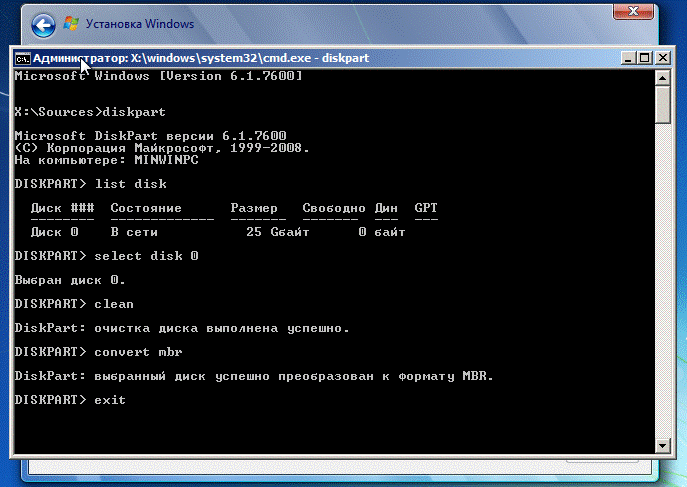Click the 'DISKPART> convert mbr' command
Screen dimensions: 687x487
(x=98, y=352)
